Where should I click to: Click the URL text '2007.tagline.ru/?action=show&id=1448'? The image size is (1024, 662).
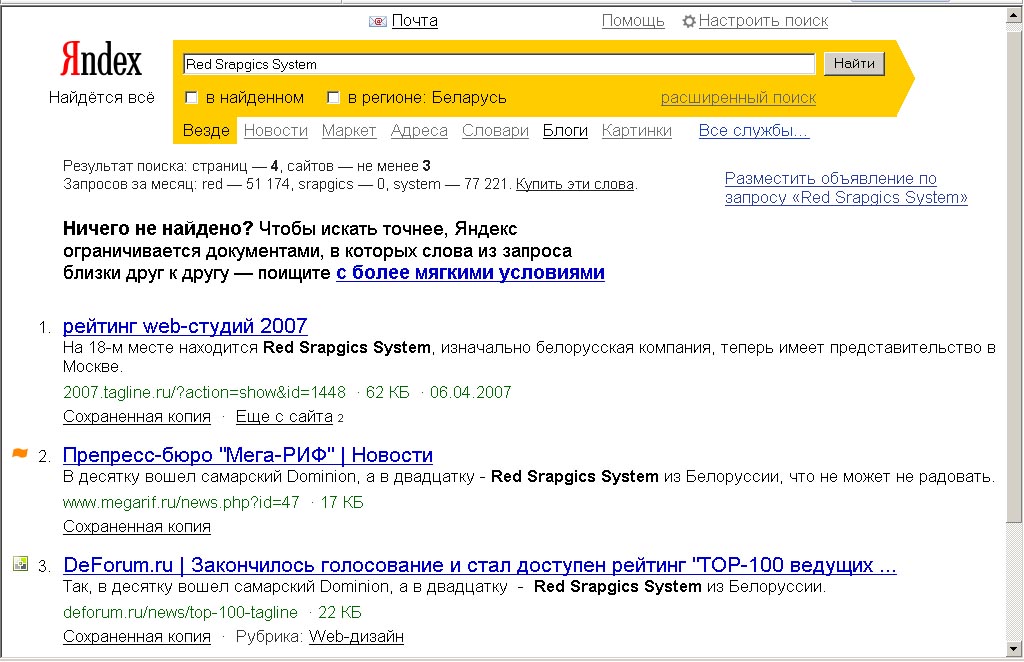[x=204, y=392]
